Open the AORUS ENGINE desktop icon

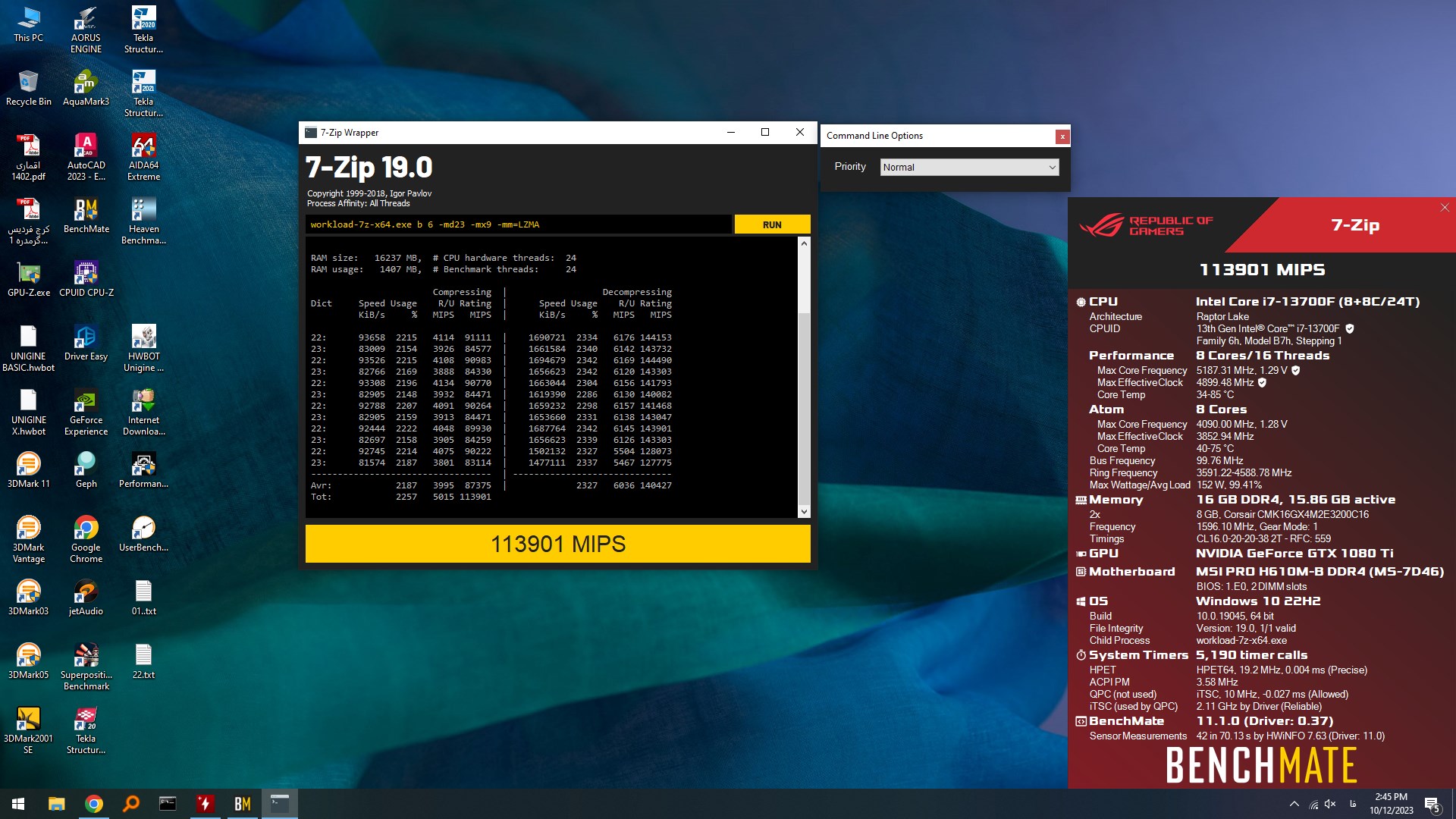tap(86, 30)
